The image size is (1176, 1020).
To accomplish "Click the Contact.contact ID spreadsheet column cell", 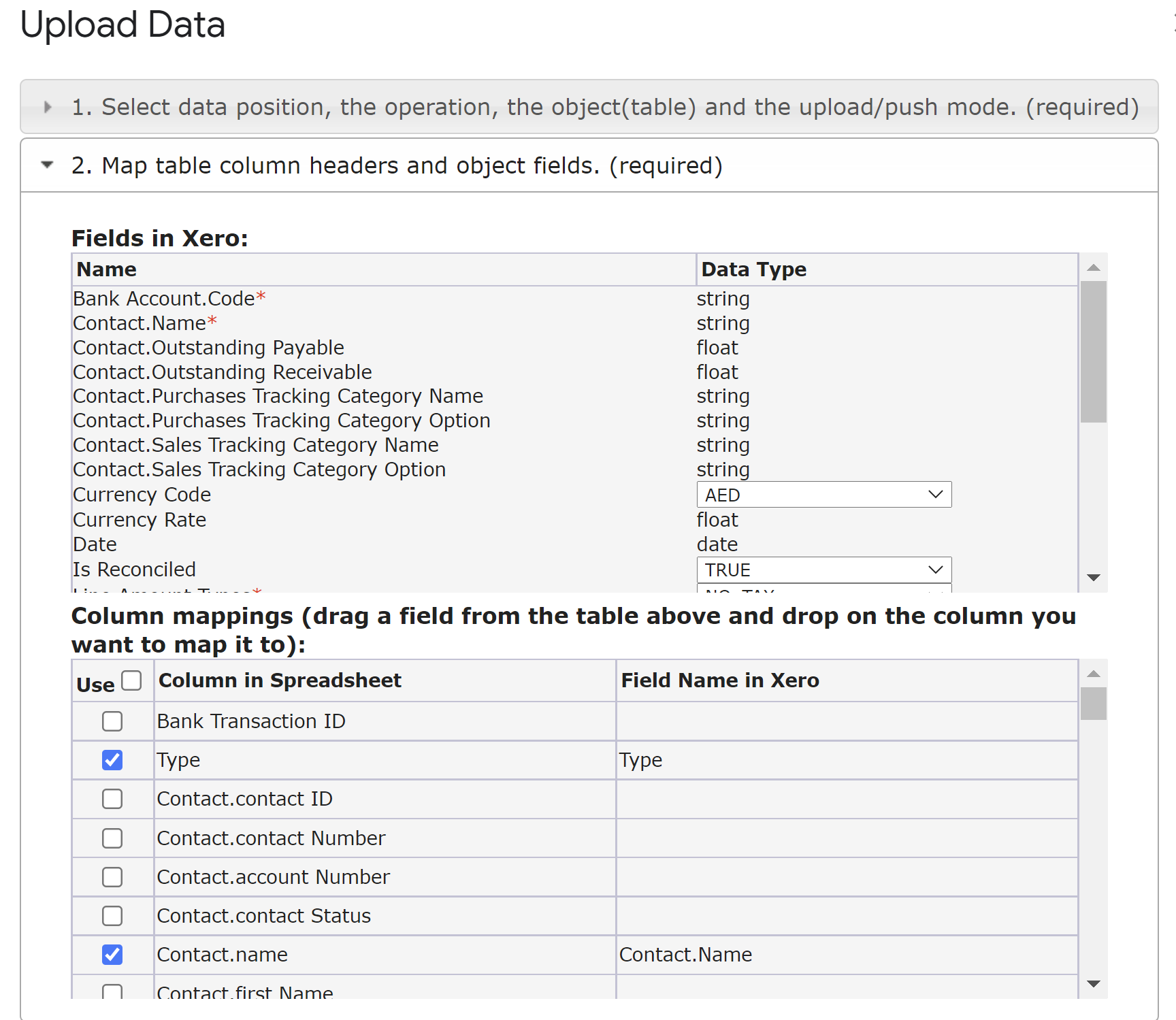I will click(385, 799).
